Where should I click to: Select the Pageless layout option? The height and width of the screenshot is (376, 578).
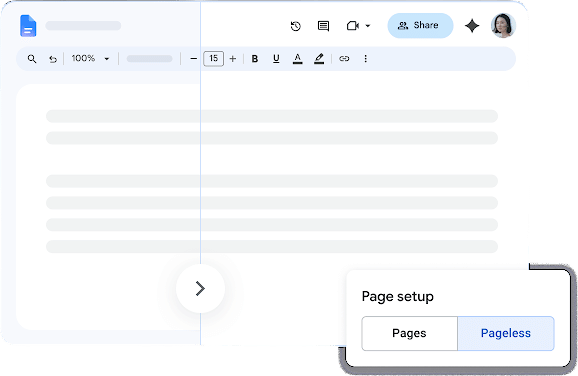(506, 333)
